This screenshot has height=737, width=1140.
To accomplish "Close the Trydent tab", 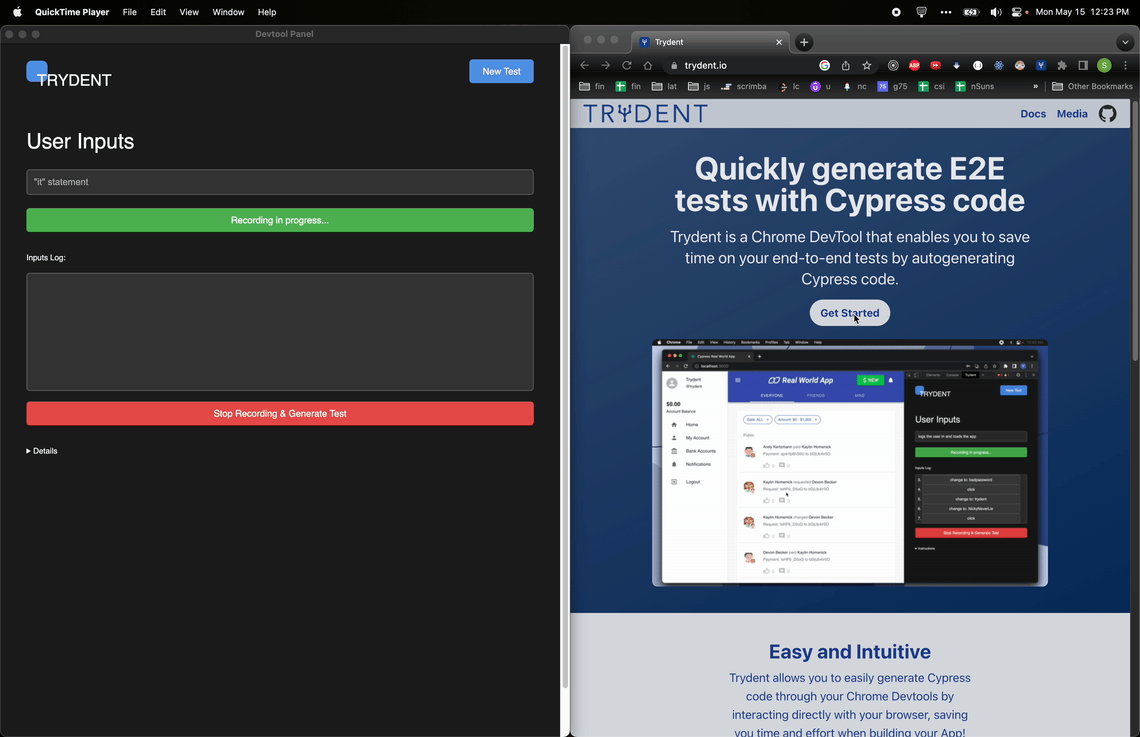I will coord(779,42).
